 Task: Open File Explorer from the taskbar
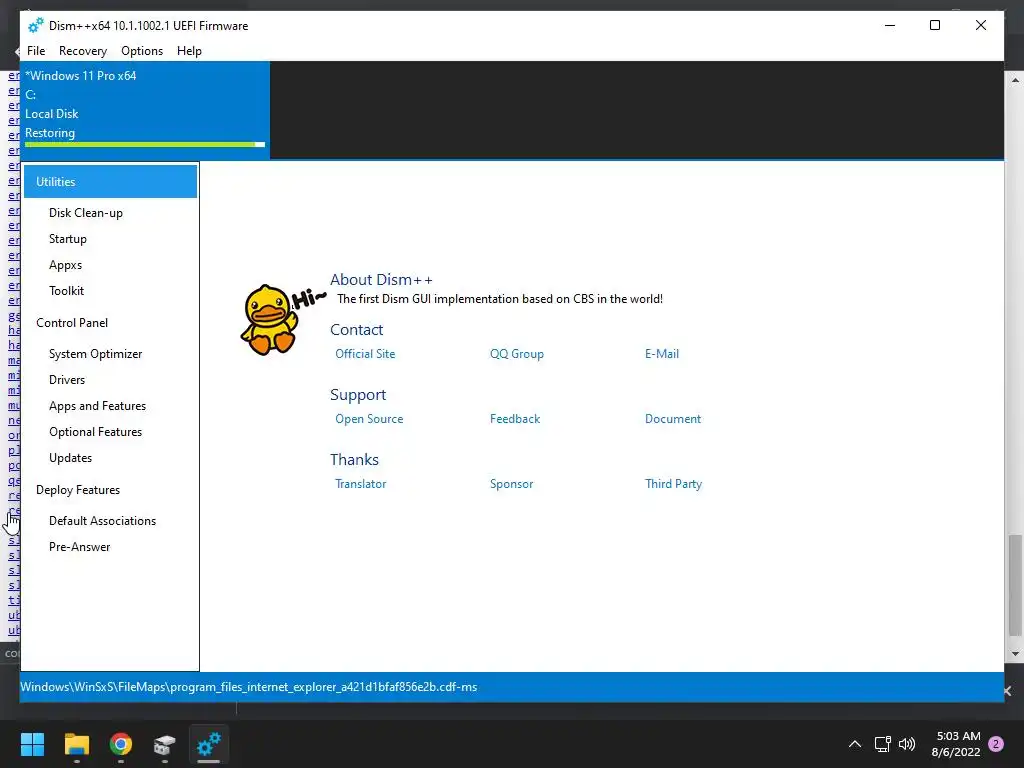76,744
